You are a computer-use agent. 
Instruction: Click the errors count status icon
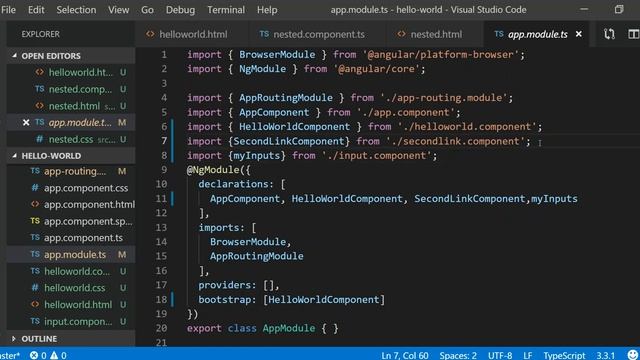tap(38, 355)
